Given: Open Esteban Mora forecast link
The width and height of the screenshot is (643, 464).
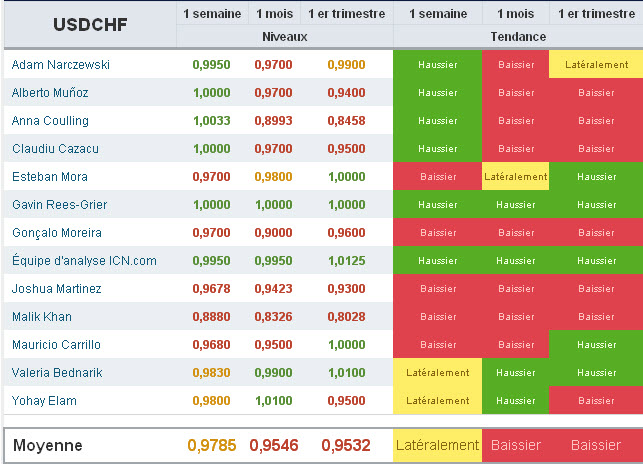Looking at the screenshot, I should pyautogui.click(x=50, y=177).
